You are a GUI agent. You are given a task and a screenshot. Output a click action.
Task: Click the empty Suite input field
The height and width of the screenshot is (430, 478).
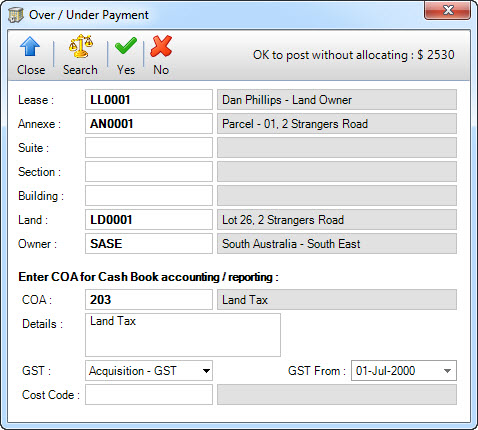(149, 148)
